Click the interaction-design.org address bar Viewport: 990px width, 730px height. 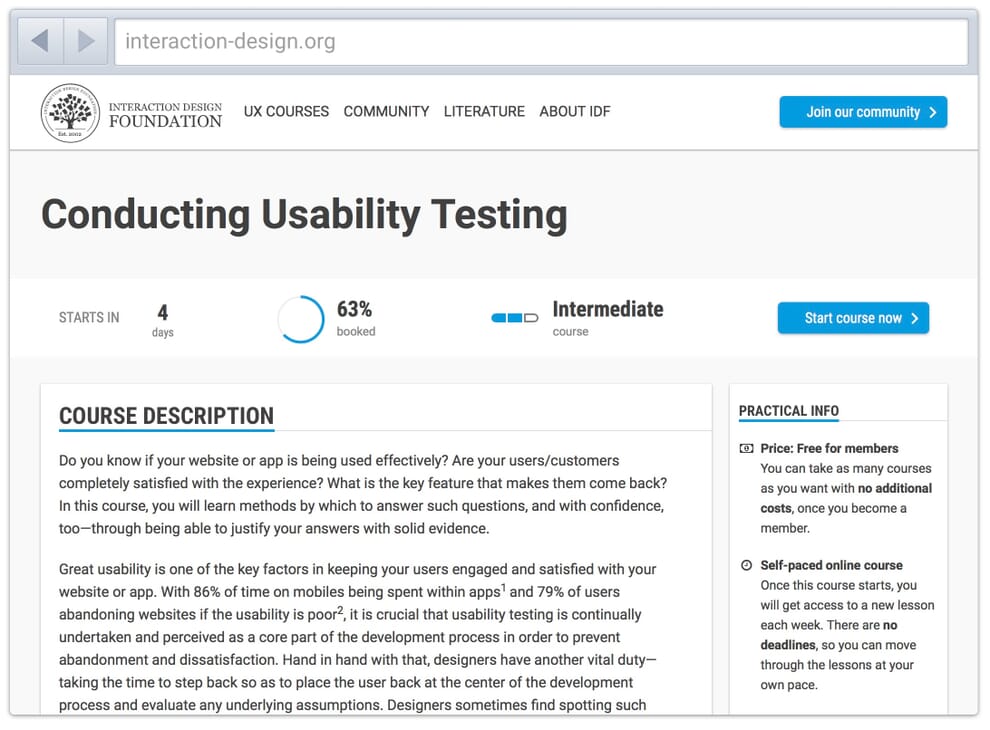coord(540,41)
